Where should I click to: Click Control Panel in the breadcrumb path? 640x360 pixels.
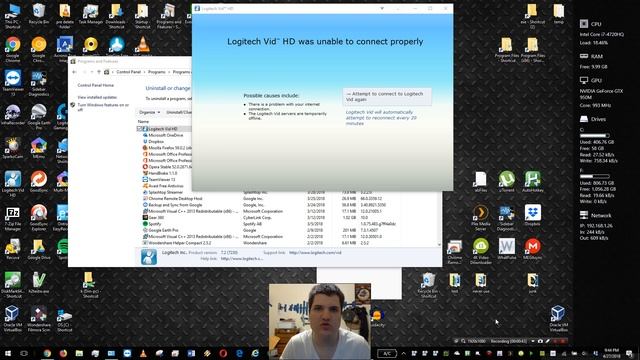[x=128, y=72]
